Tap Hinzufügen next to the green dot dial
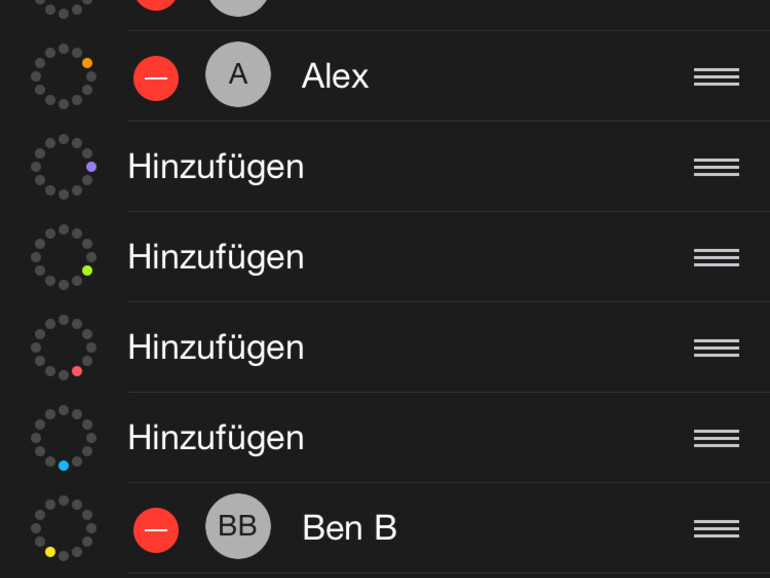This screenshot has width=770, height=578. 216,257
